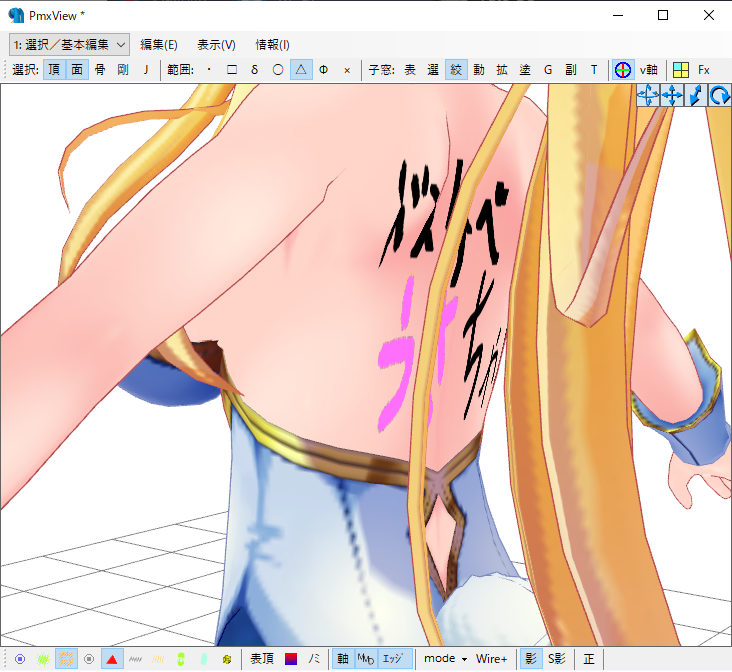Screen dimensions: 732x672
Task: Click the red-blue gradient color swatch
Action: click(x=291, y=659)
